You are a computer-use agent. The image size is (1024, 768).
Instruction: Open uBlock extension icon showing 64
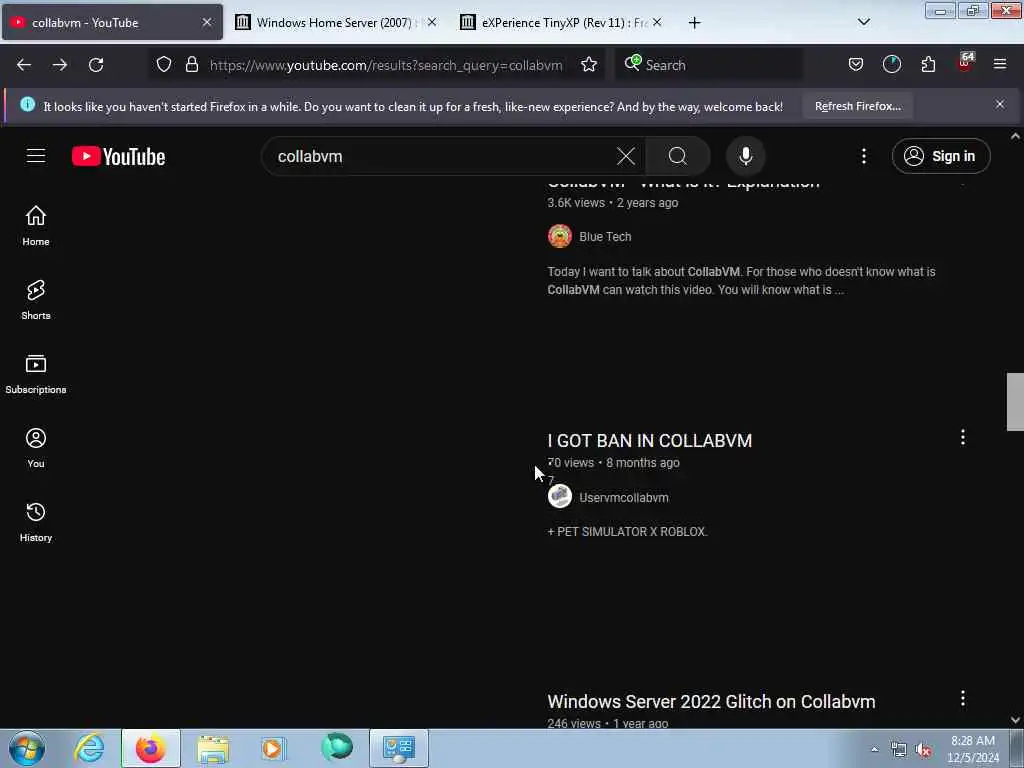965,63
